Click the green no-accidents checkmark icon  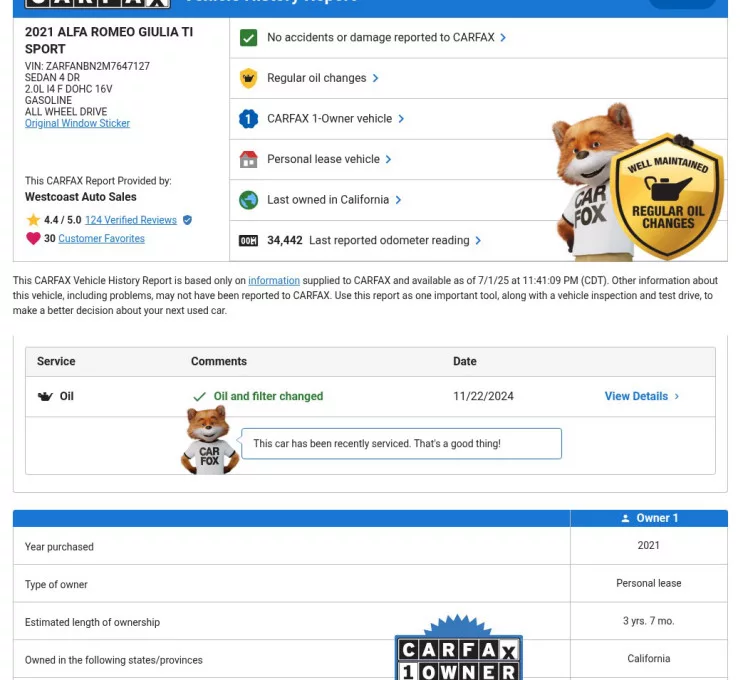coord(249,38)
